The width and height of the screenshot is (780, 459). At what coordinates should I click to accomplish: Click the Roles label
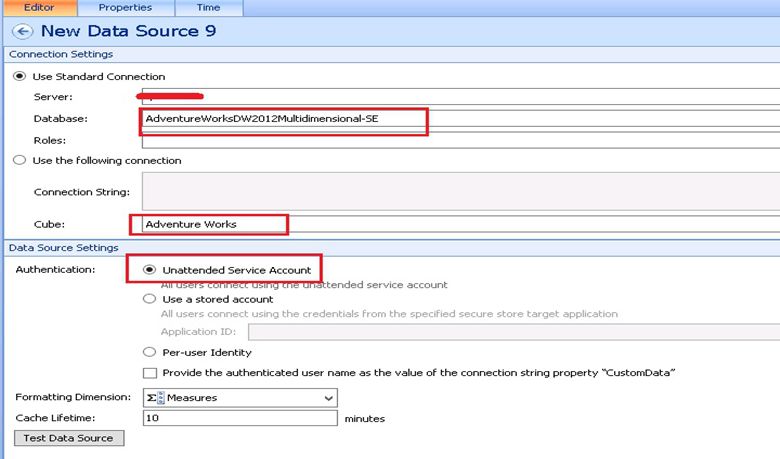coord(50,141)
